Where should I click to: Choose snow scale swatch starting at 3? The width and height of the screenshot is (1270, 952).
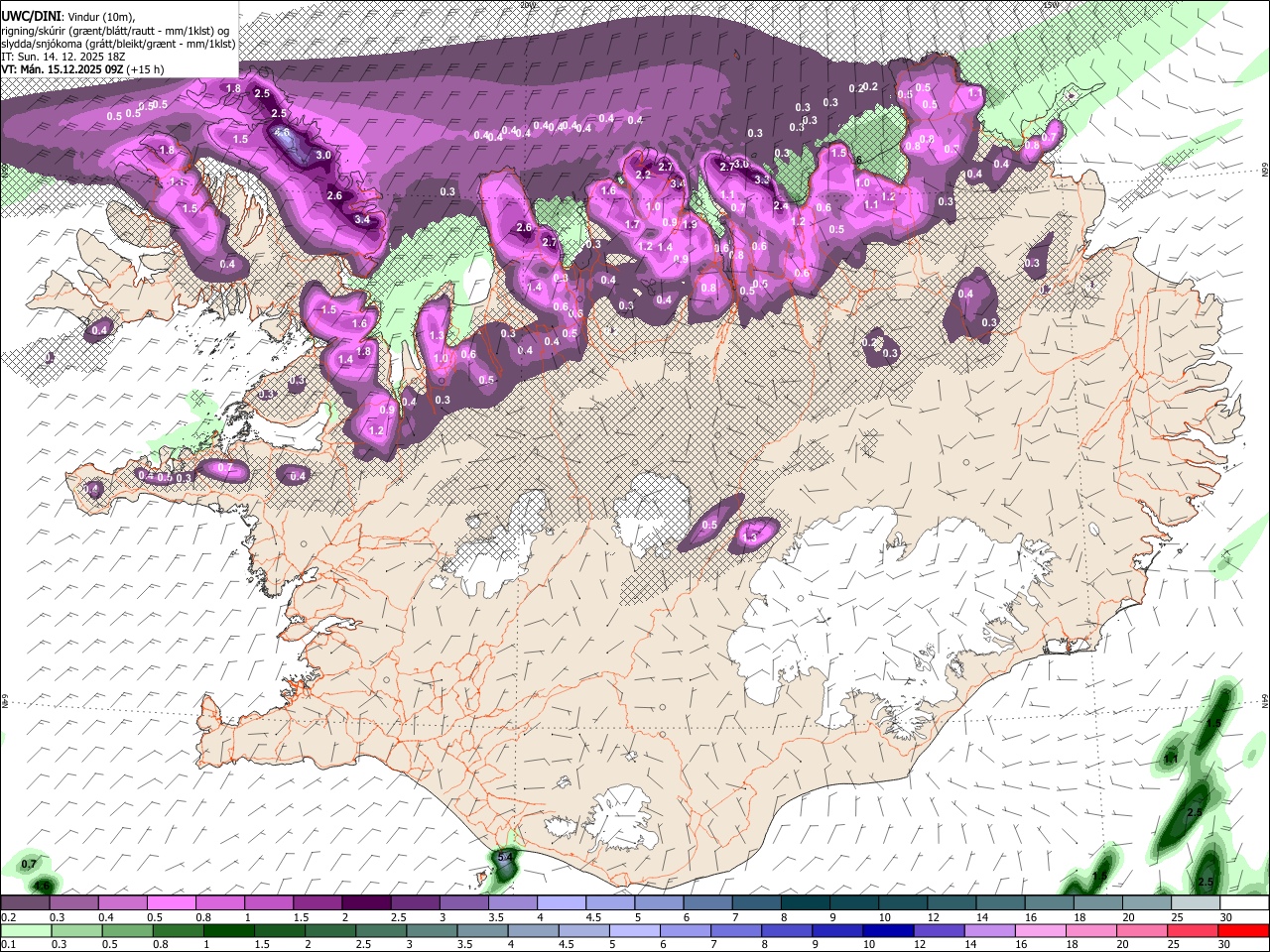coord(463,902)
